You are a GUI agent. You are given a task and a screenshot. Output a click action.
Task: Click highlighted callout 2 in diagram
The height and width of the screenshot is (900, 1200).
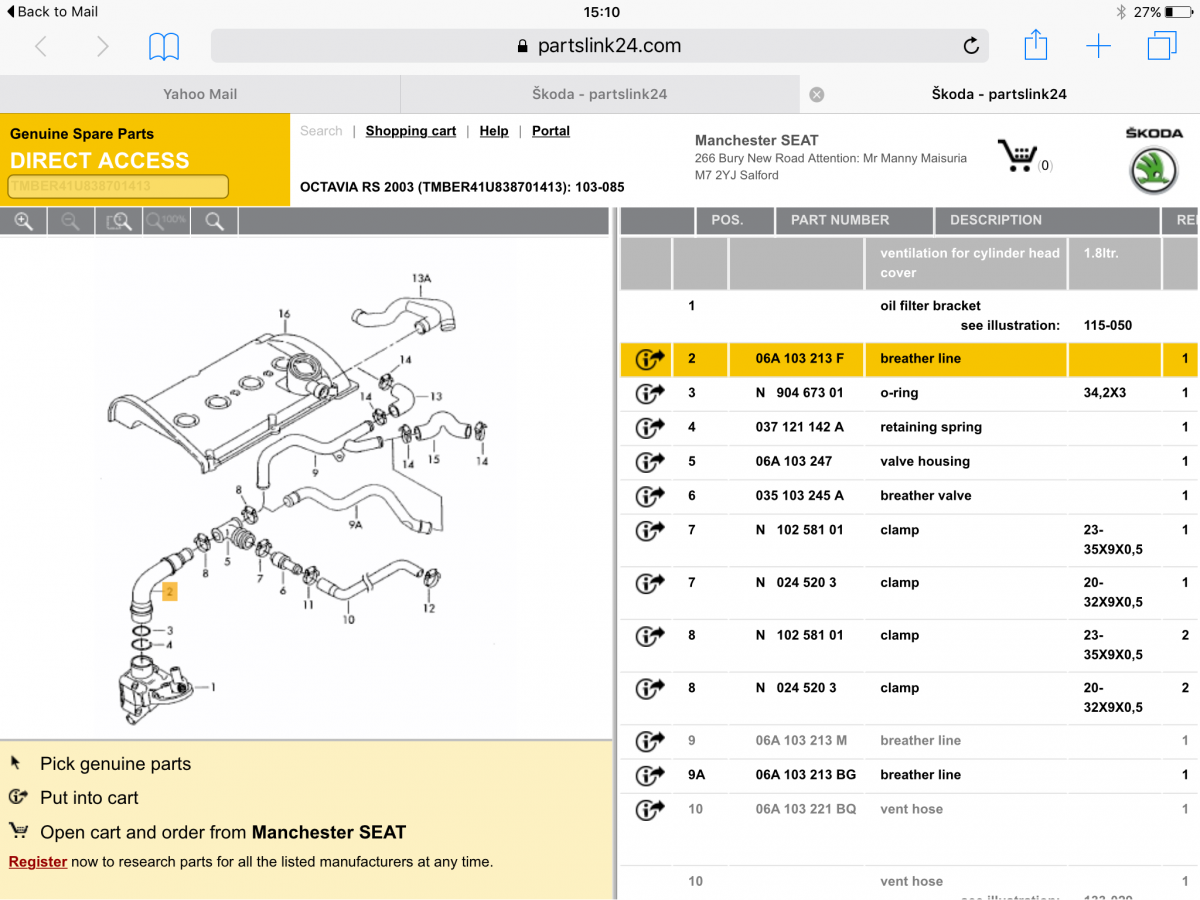(x=170, y=592)
